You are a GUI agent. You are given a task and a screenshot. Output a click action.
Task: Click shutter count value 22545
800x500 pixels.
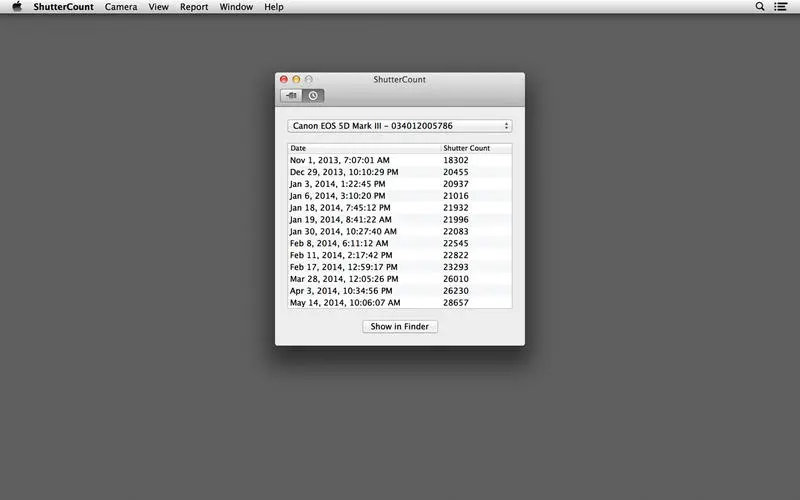[x=456, y=243]
